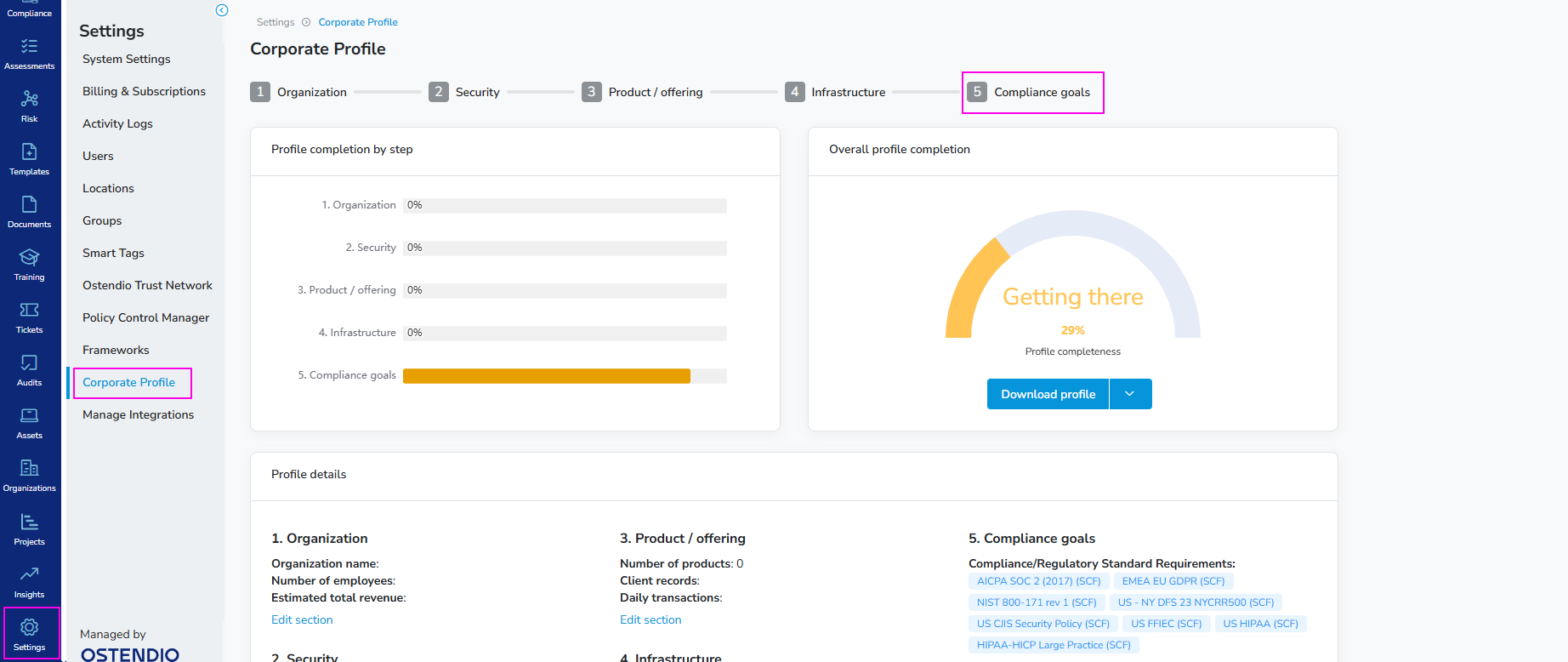Image resolution: width=1568 pixels, height=662 pixels.
Task: Click the Getting there completion gauge
Action: pos(1073,274)
